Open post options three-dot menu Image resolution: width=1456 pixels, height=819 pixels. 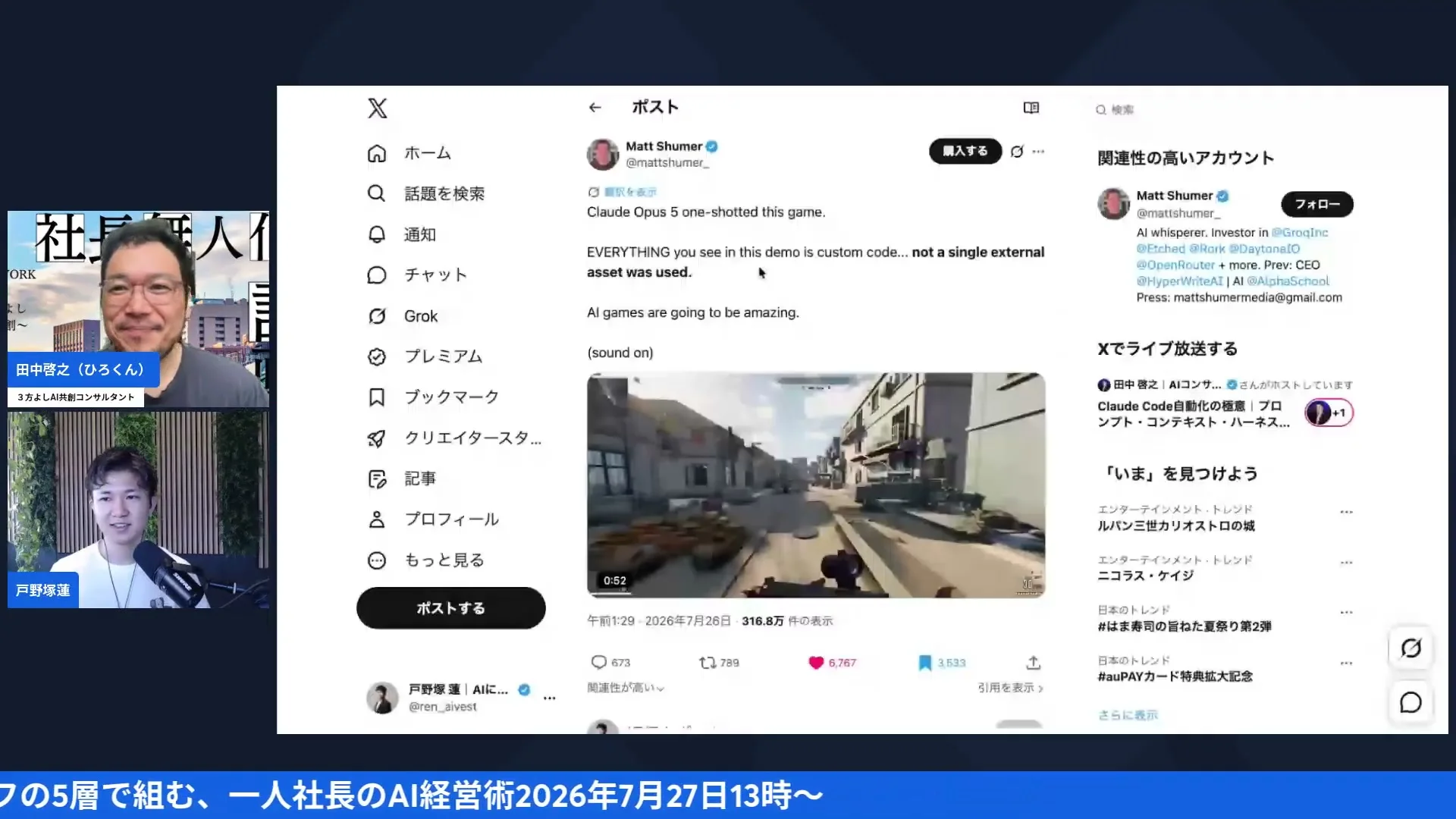pos(1038,152)
